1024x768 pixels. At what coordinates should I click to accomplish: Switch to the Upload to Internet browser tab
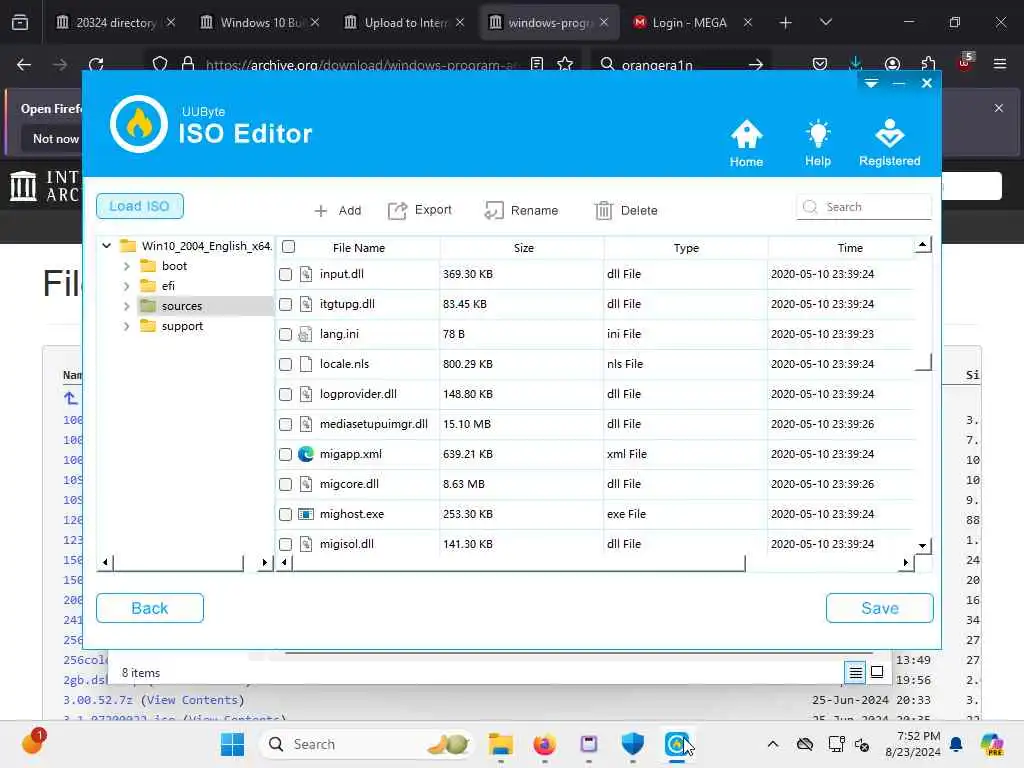tap(405, 22)
